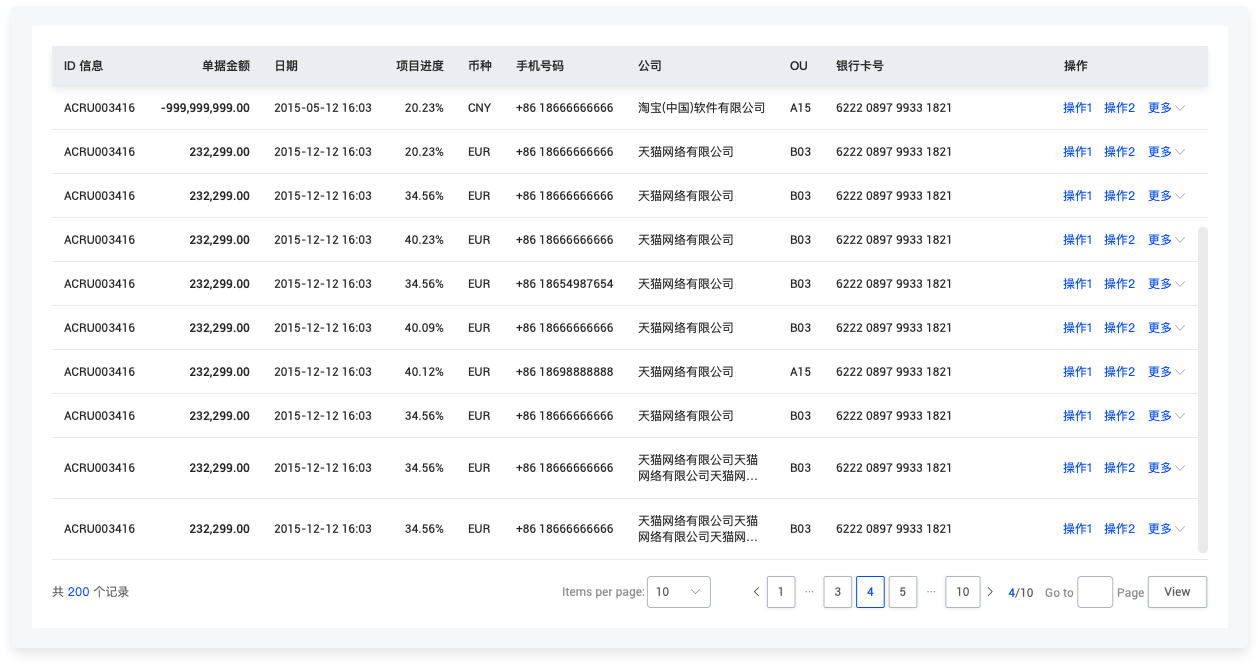The width and height of the screenshot is (1260, 666).
Task: Click the A15 cell in the 40.12% row
Action: (801, 372)
